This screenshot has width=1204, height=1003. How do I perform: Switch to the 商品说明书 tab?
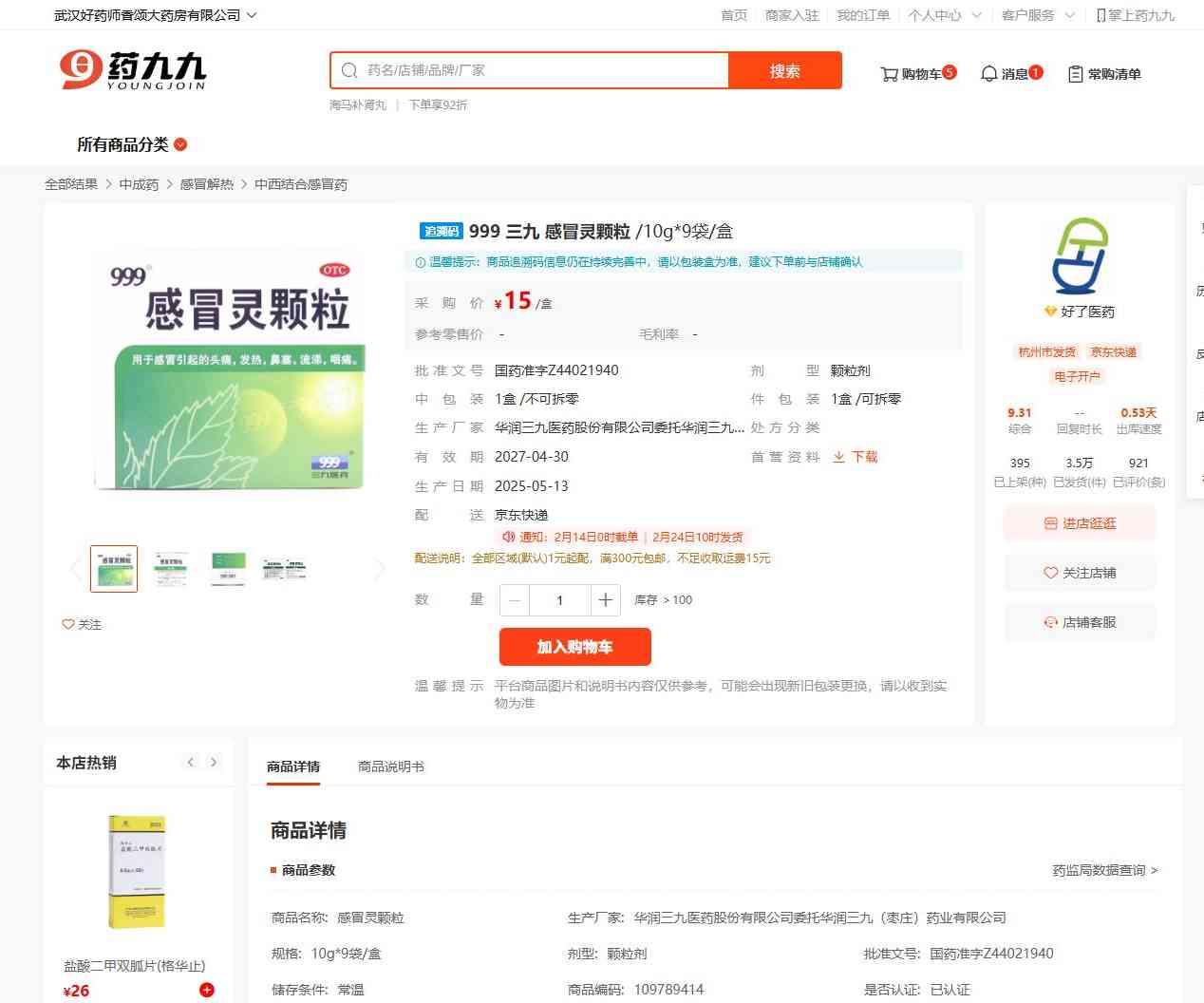point(390,766)
